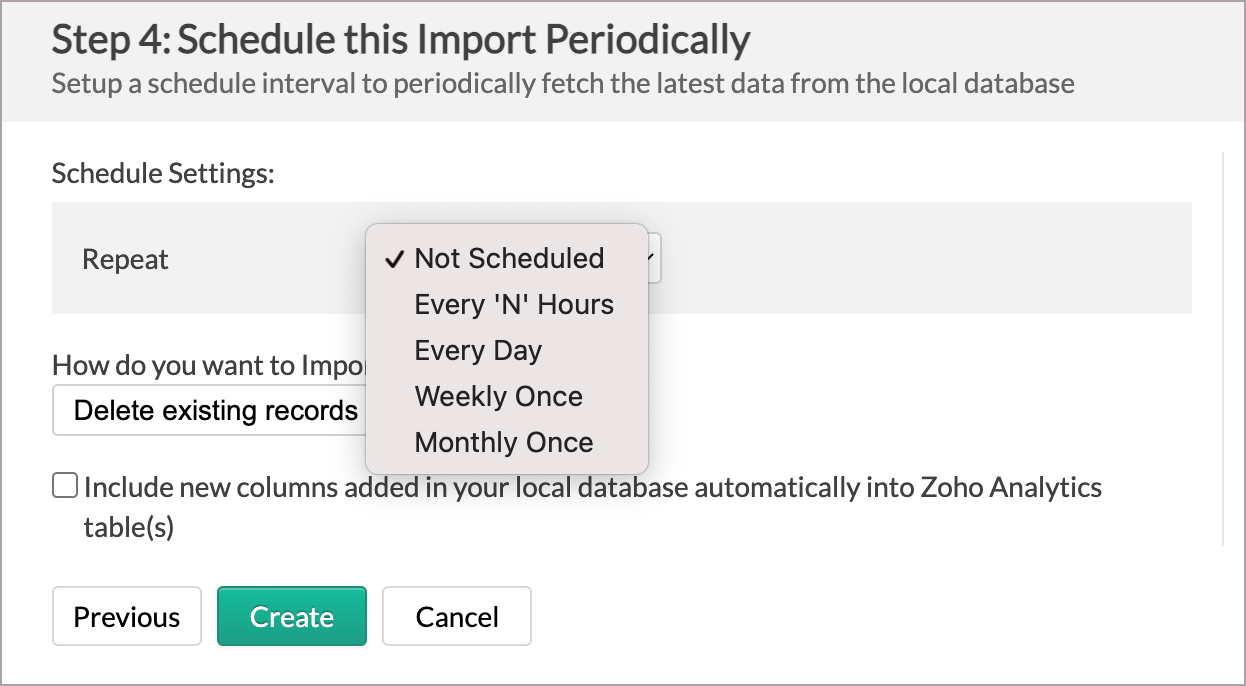Click the "Step 4" dialog heading
The width and height of the screenshot is (1246, 686).
(399, 39)
